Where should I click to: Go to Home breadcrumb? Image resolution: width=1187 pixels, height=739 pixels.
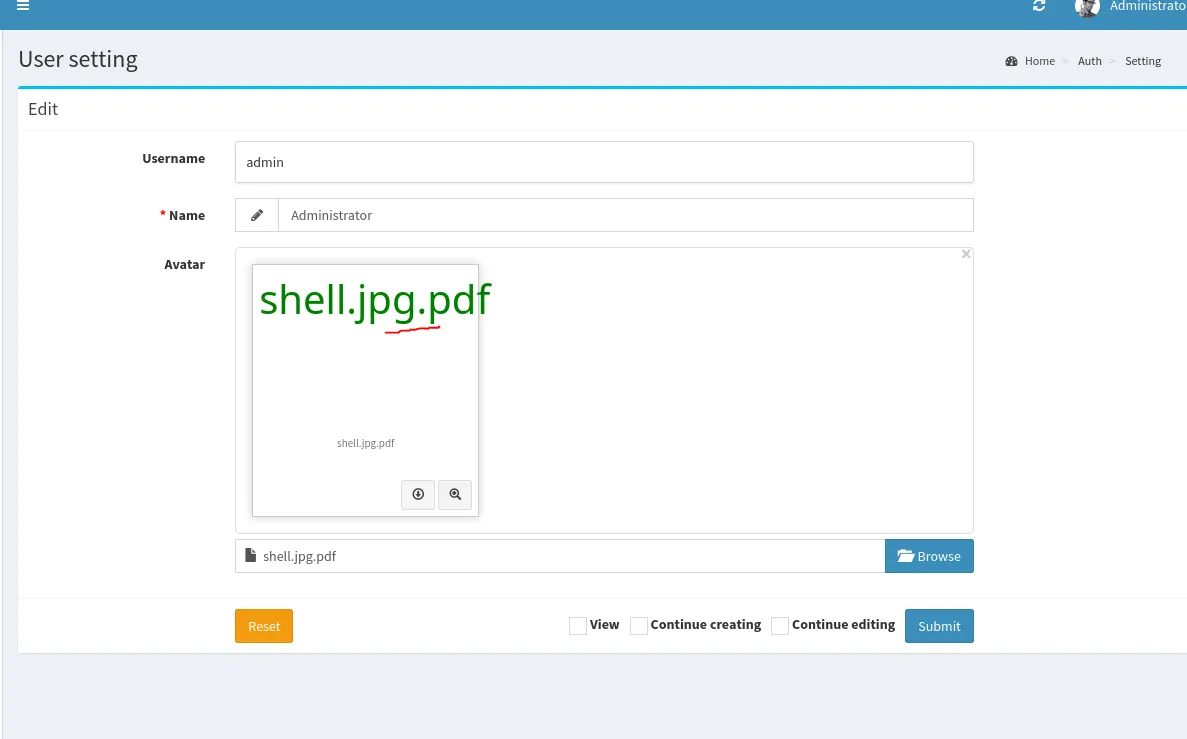tap(1039, 61)
